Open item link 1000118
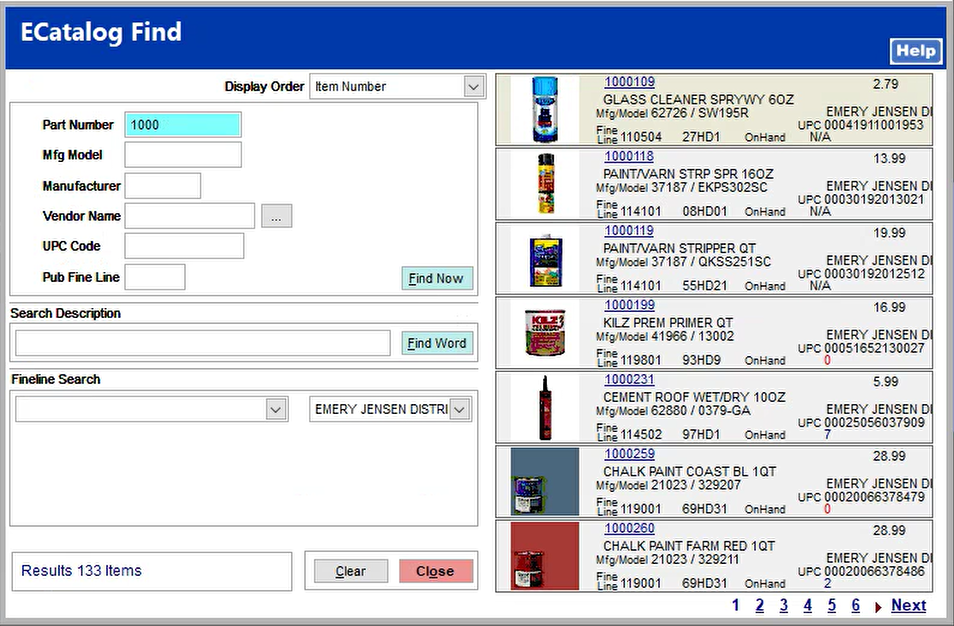Viewport: 954px width, 626px height. coord(629,156)
